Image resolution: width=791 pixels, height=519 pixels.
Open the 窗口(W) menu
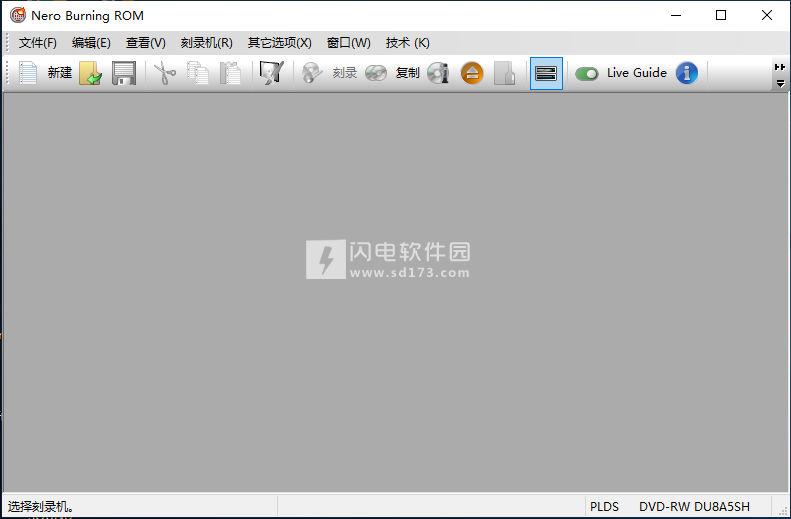point(349,43)
